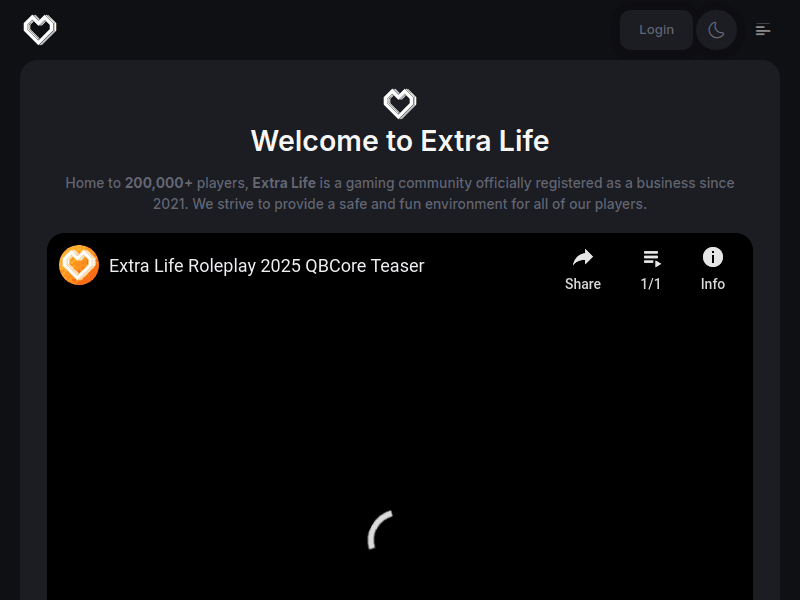Show video details with the Info icon
The width and height of the screenshot is (800, 600).
point(713,257)
